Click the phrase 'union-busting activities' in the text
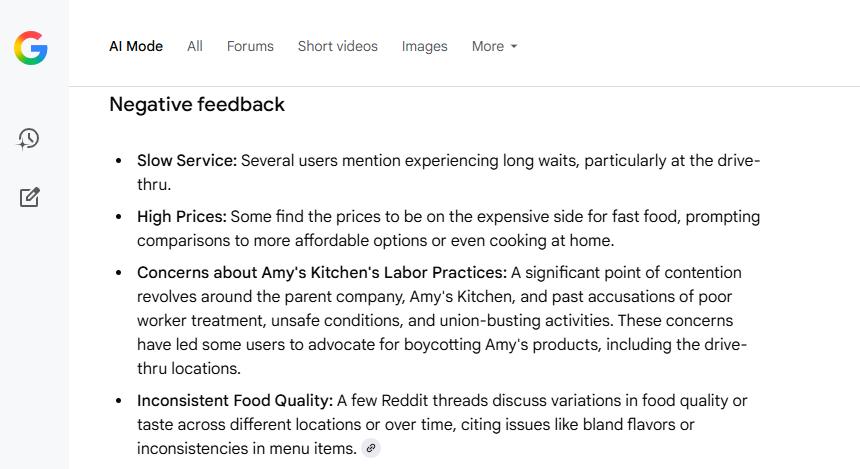Screen dimensions: 860x469 527,320
